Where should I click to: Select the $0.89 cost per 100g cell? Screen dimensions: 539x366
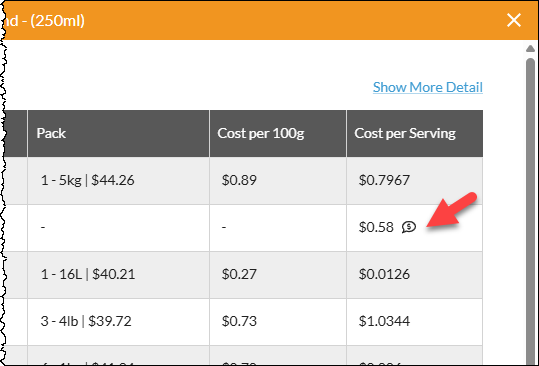point(278,181)
